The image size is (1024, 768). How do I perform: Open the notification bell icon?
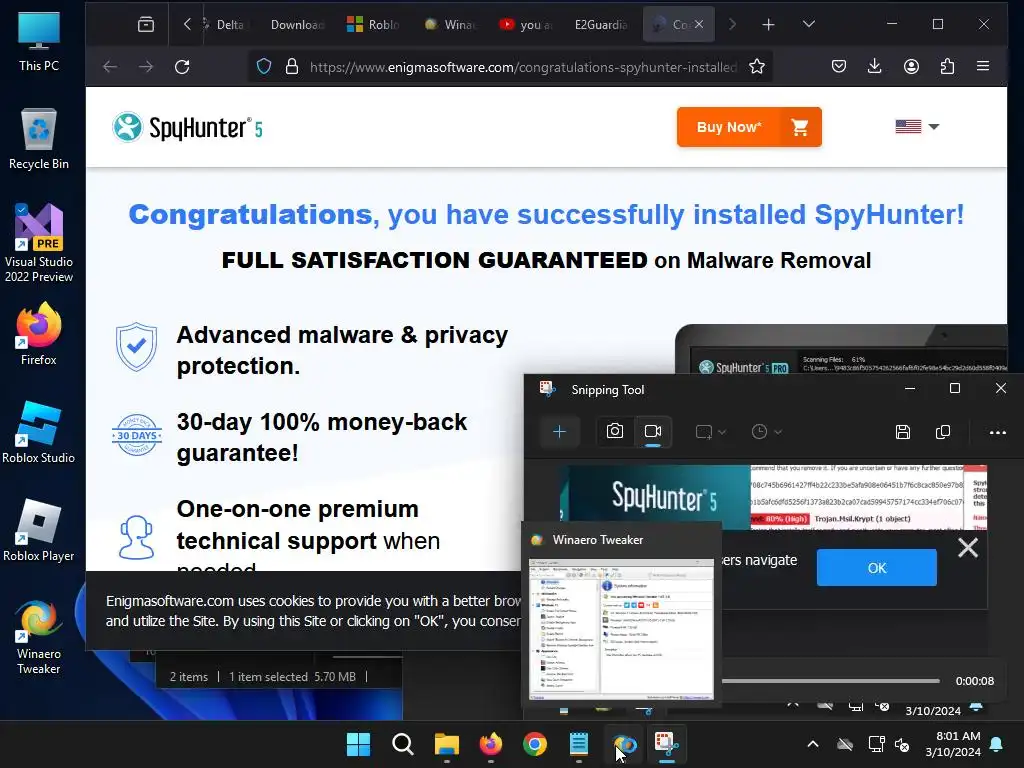point(997,744)
